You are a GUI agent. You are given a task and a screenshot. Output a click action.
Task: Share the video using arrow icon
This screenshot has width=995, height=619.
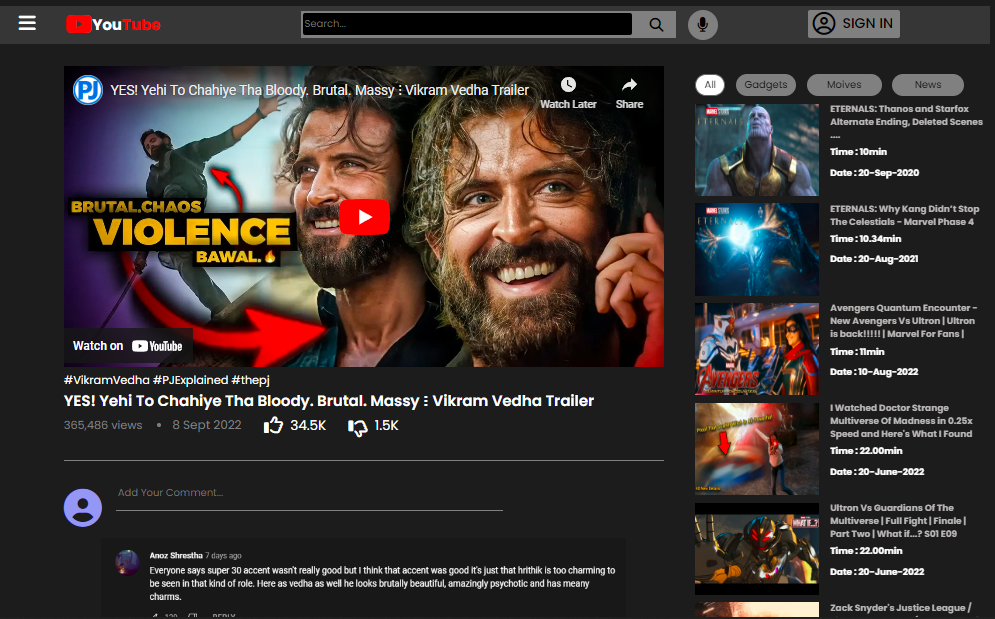tap(629, 85)
